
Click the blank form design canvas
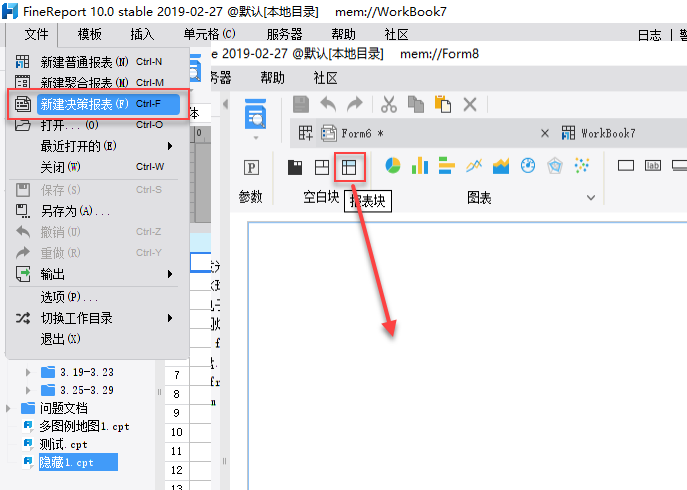pyautogui.click(x=467, y=356)
